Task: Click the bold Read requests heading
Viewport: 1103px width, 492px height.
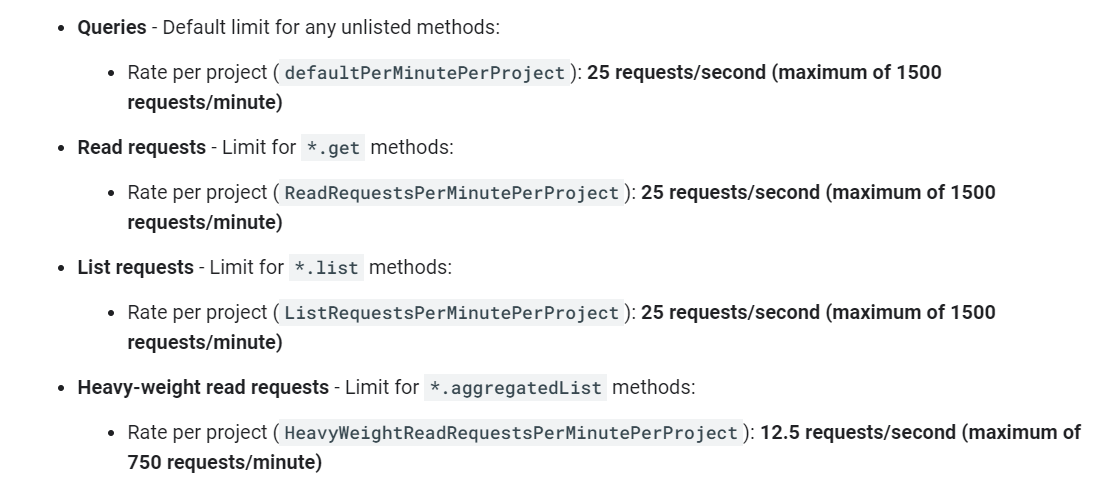Action: (141, 148)
